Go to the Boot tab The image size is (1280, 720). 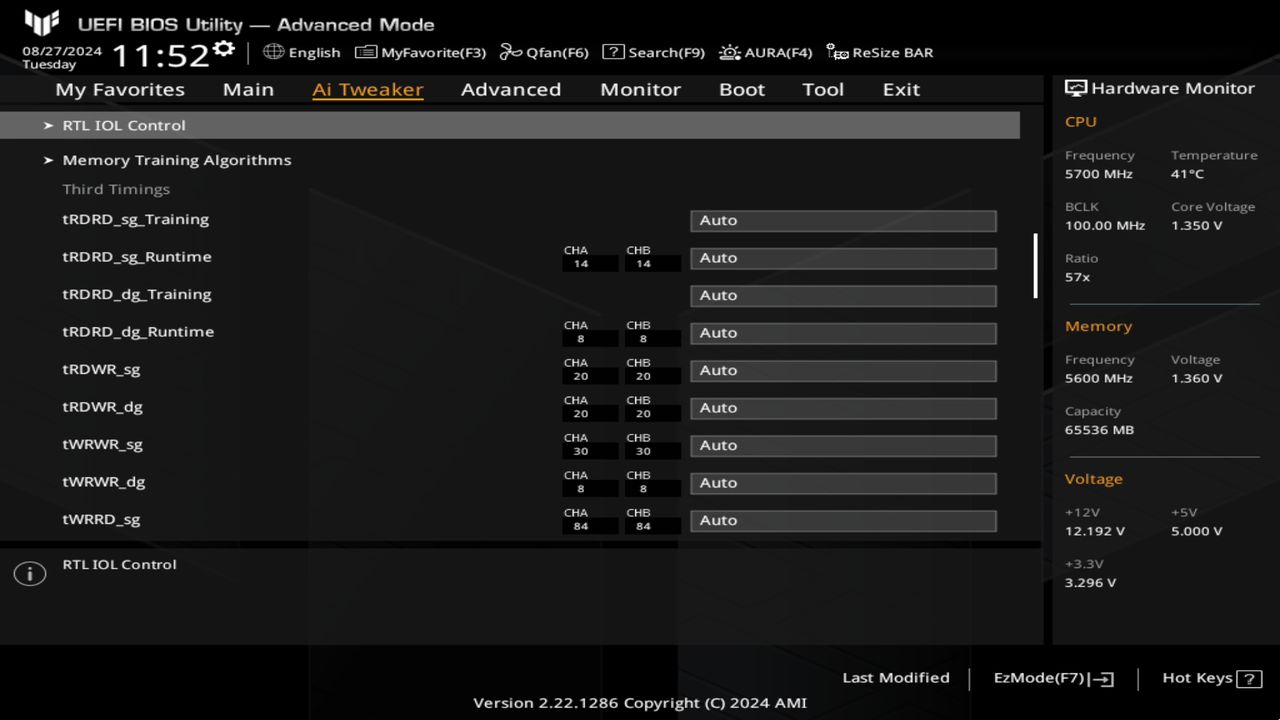pos(742,89)
